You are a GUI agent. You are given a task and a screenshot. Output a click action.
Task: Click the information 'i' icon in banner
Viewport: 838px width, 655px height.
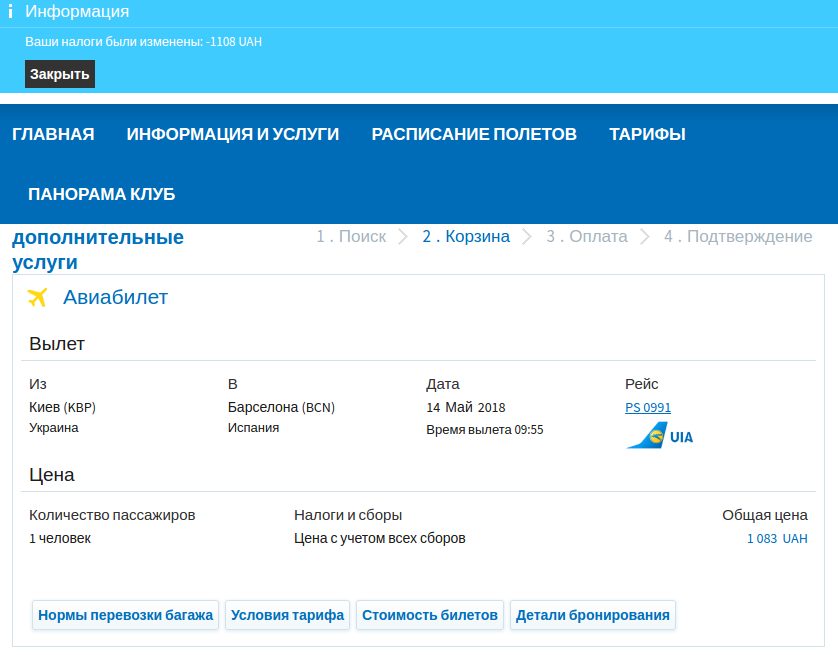pyautogui.click(x=10, y=12)
